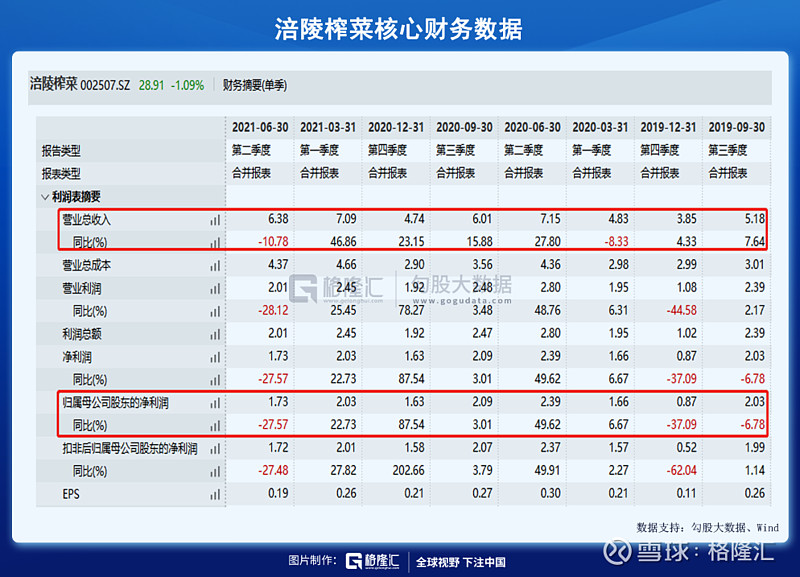This screenshot has width=800, height=577.
Task: Open chart icon for 净利润 row
Action: 215,358
